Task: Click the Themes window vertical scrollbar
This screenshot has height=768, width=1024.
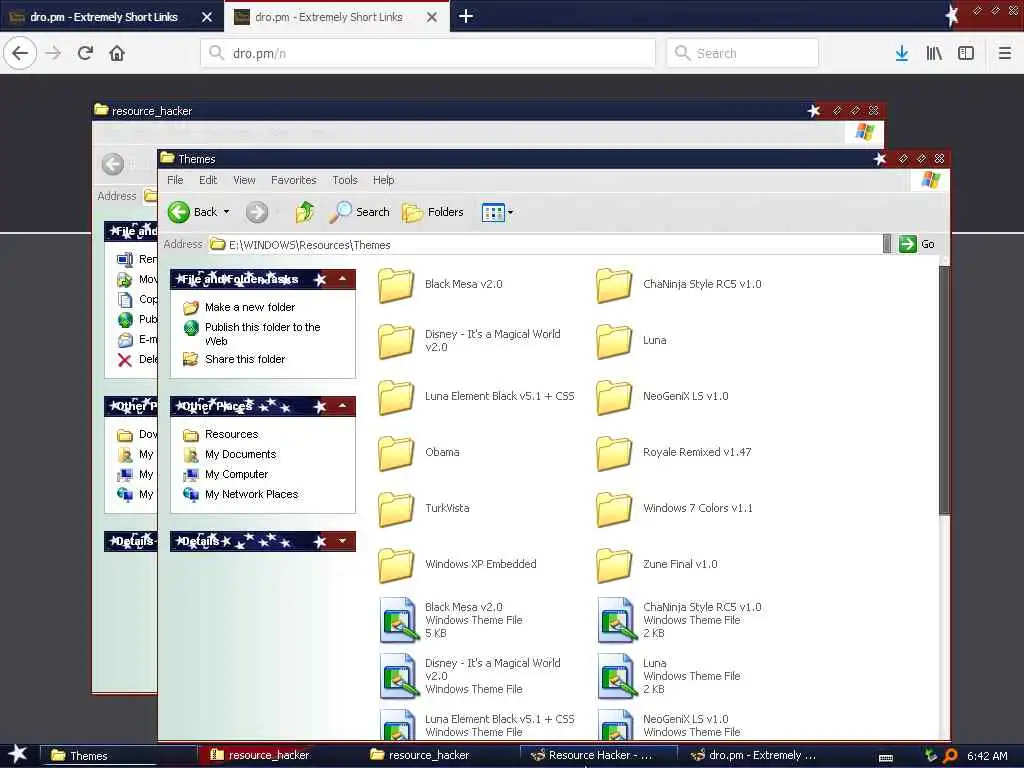Action: [x=944, y=390]
